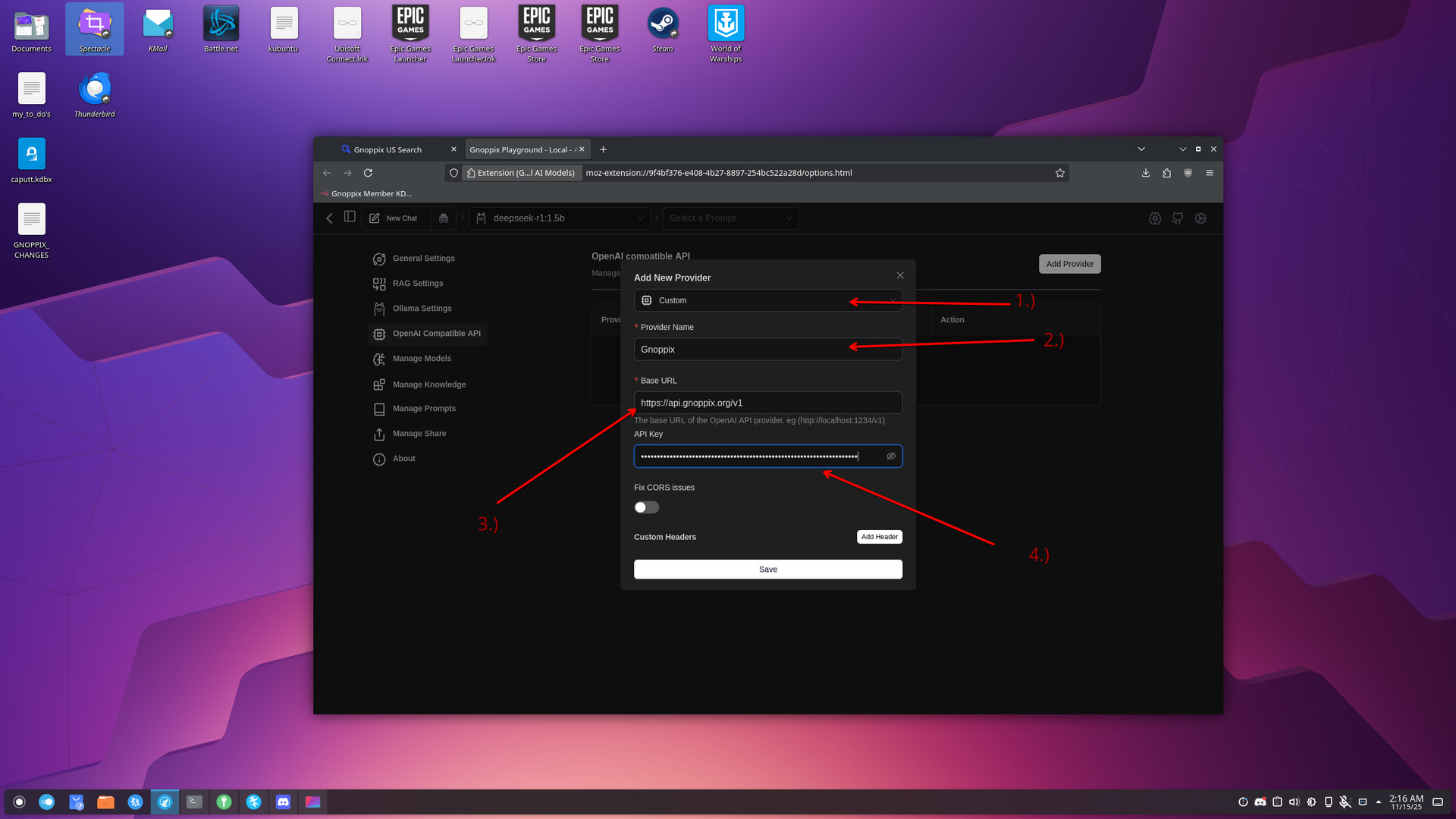Open the Firefox extensions puzzle icon
The width and height of the screenshot is (1456, 819).
coord(1166,173)
